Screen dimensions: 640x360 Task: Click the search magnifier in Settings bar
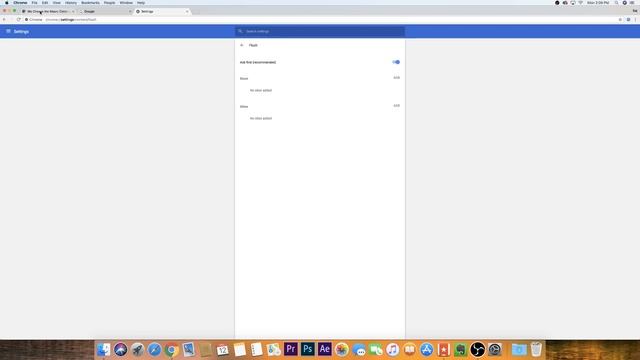click(240, 31)
